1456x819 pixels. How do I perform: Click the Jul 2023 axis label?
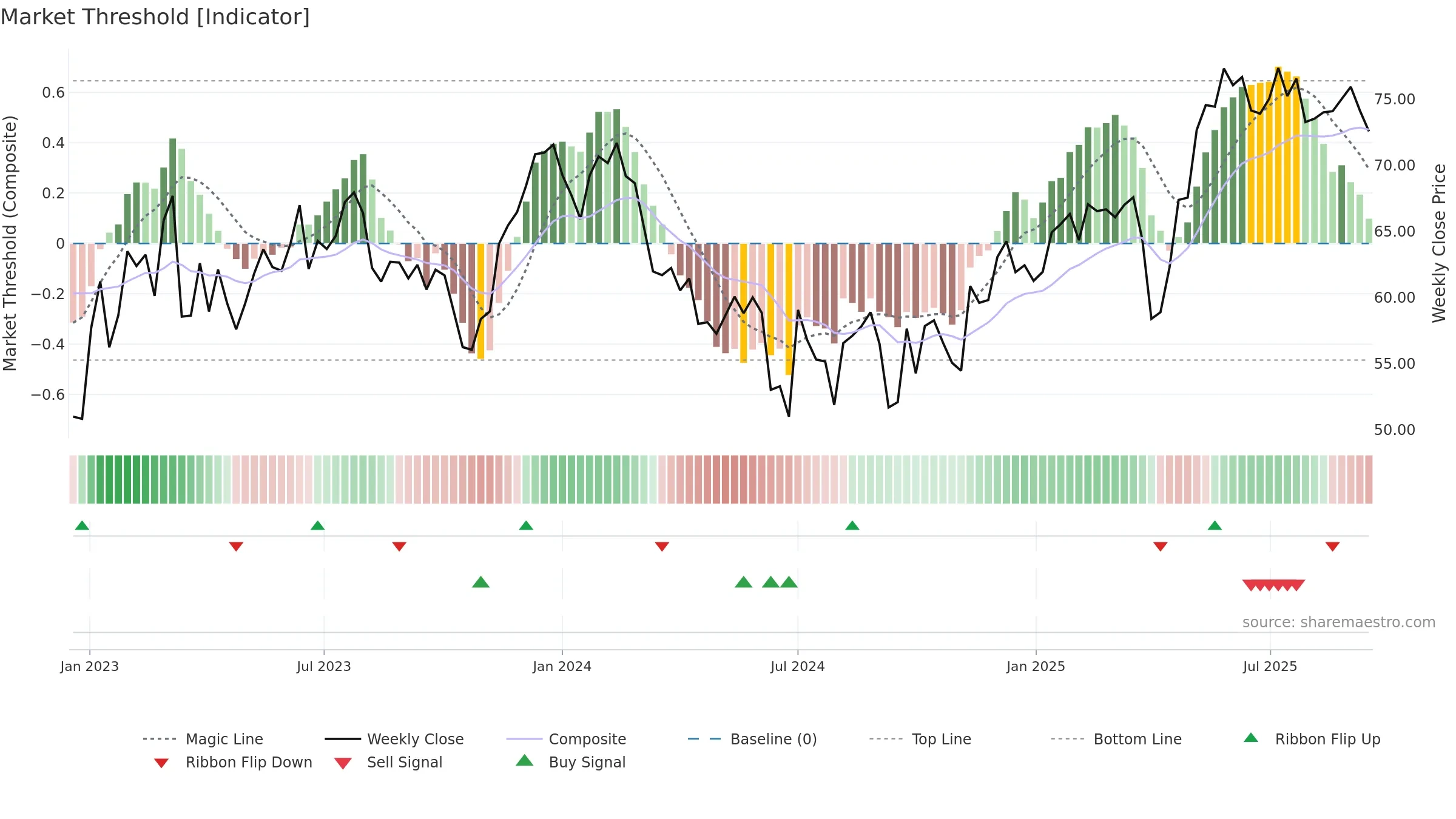tap(324, 667)
